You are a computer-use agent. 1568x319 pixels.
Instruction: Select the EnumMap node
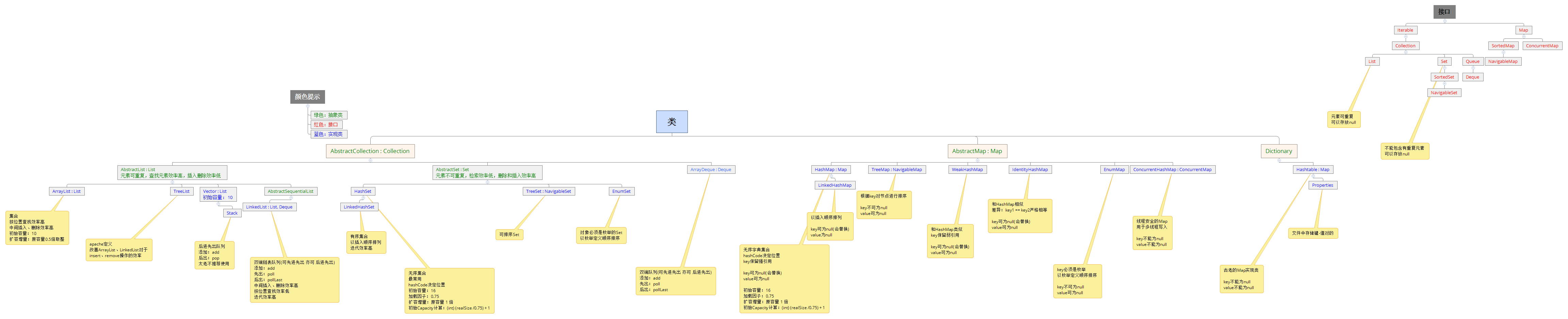1115,170
